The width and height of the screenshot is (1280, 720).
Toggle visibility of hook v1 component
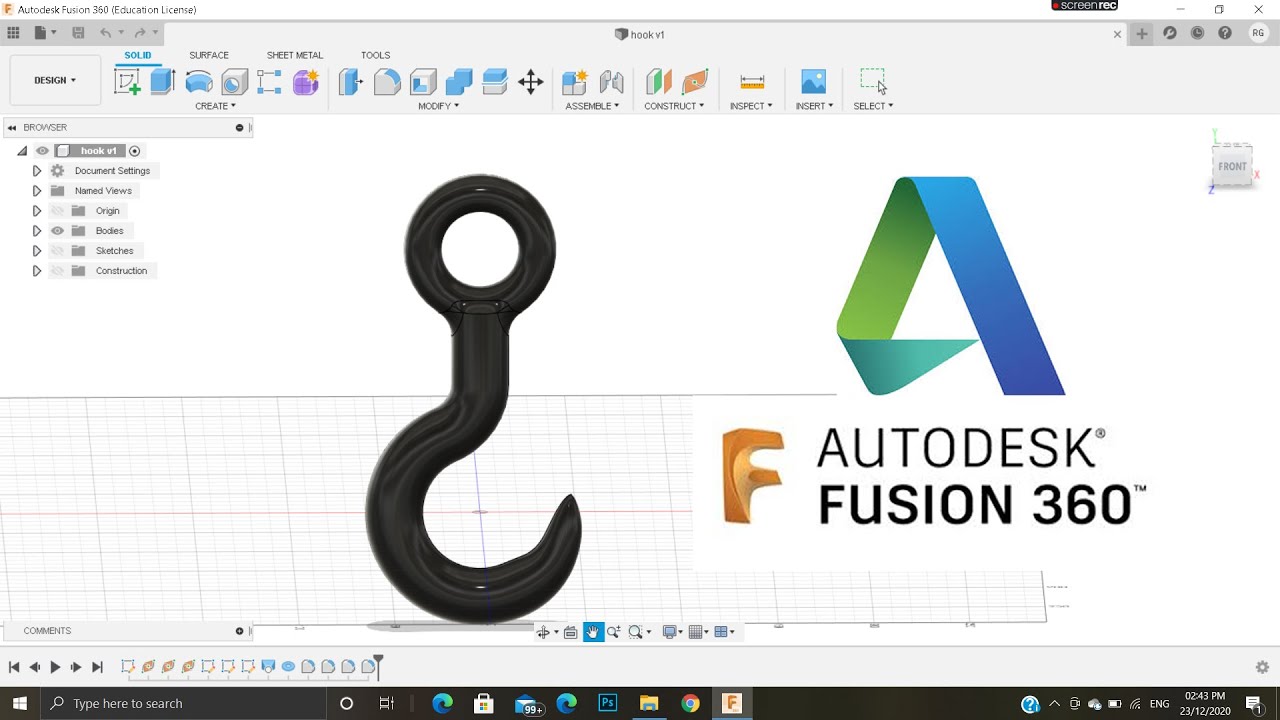click(42, 151)
